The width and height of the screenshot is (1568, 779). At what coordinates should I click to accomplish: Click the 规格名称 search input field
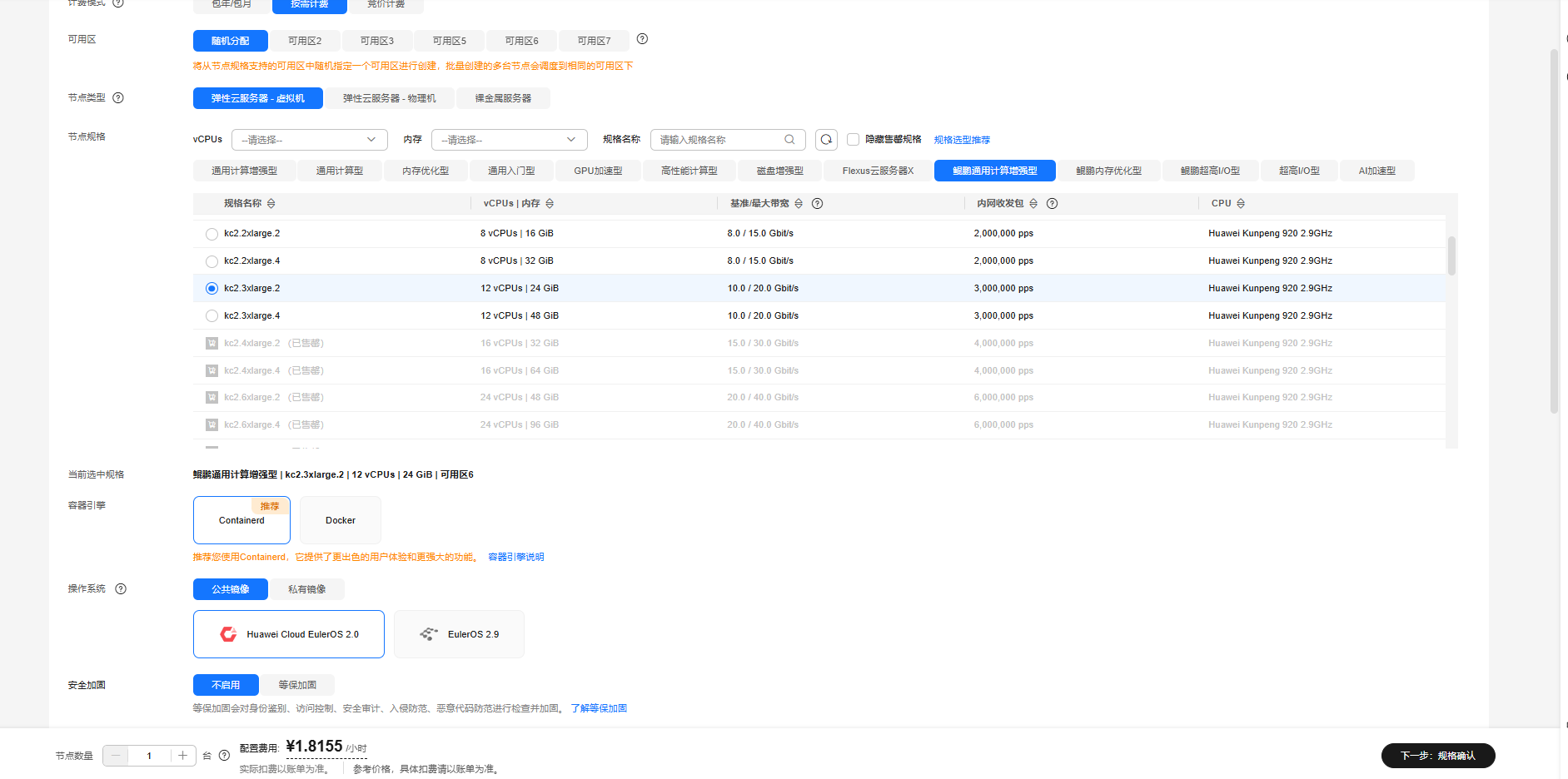pos(728,140)
